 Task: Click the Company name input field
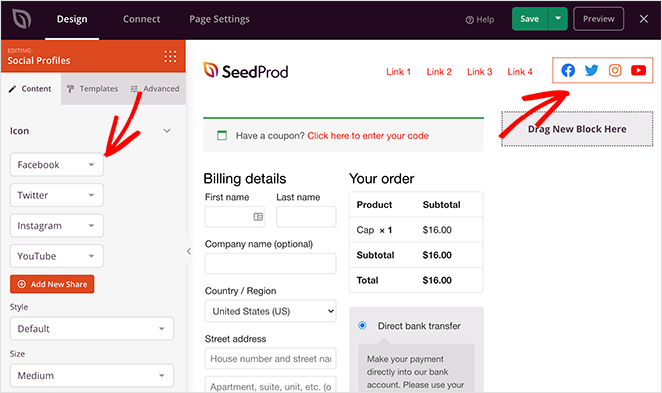(270, 263)
